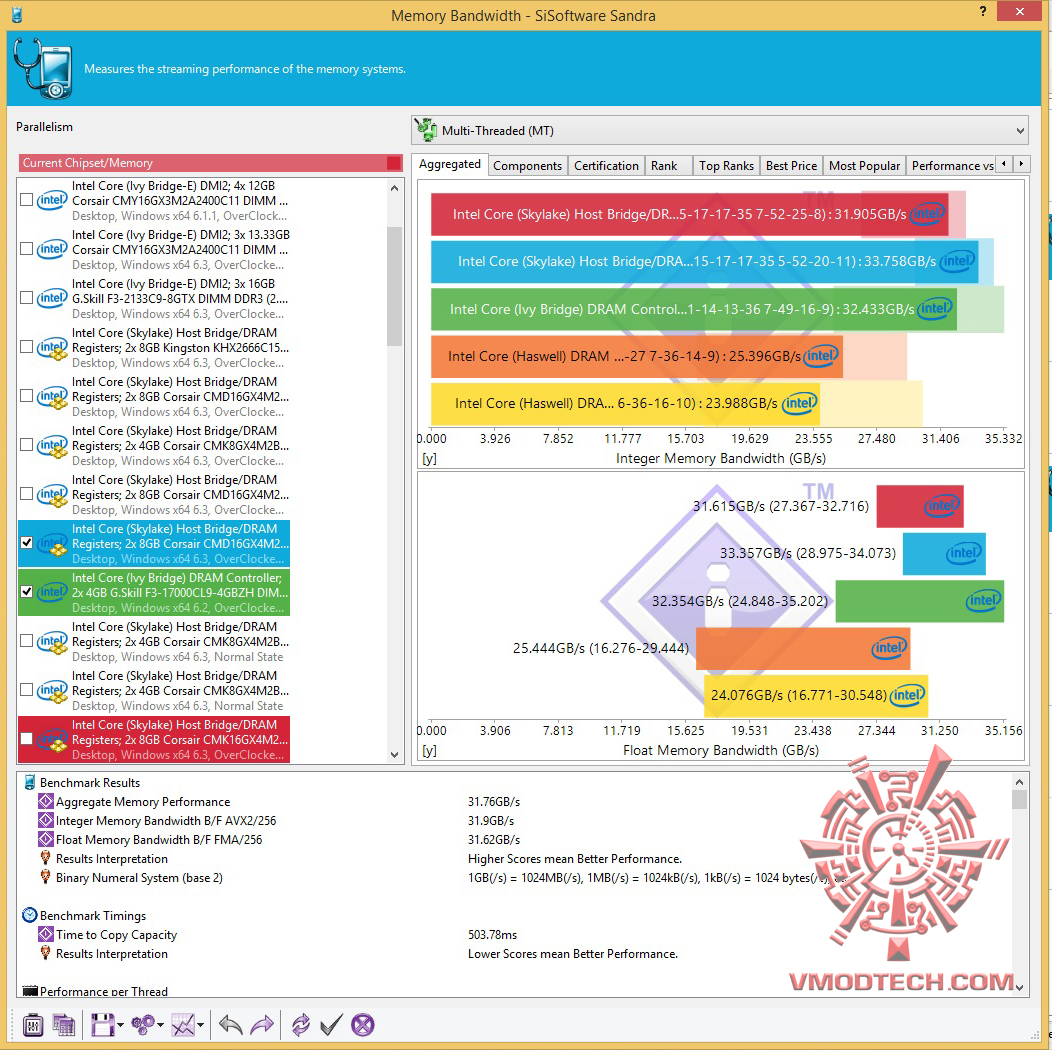Image resolution: width=1052 pixels, height=1050 pixels.
Task: Click the Multi-Threaded people icon in combo box
Action: (x=426, y=130)
